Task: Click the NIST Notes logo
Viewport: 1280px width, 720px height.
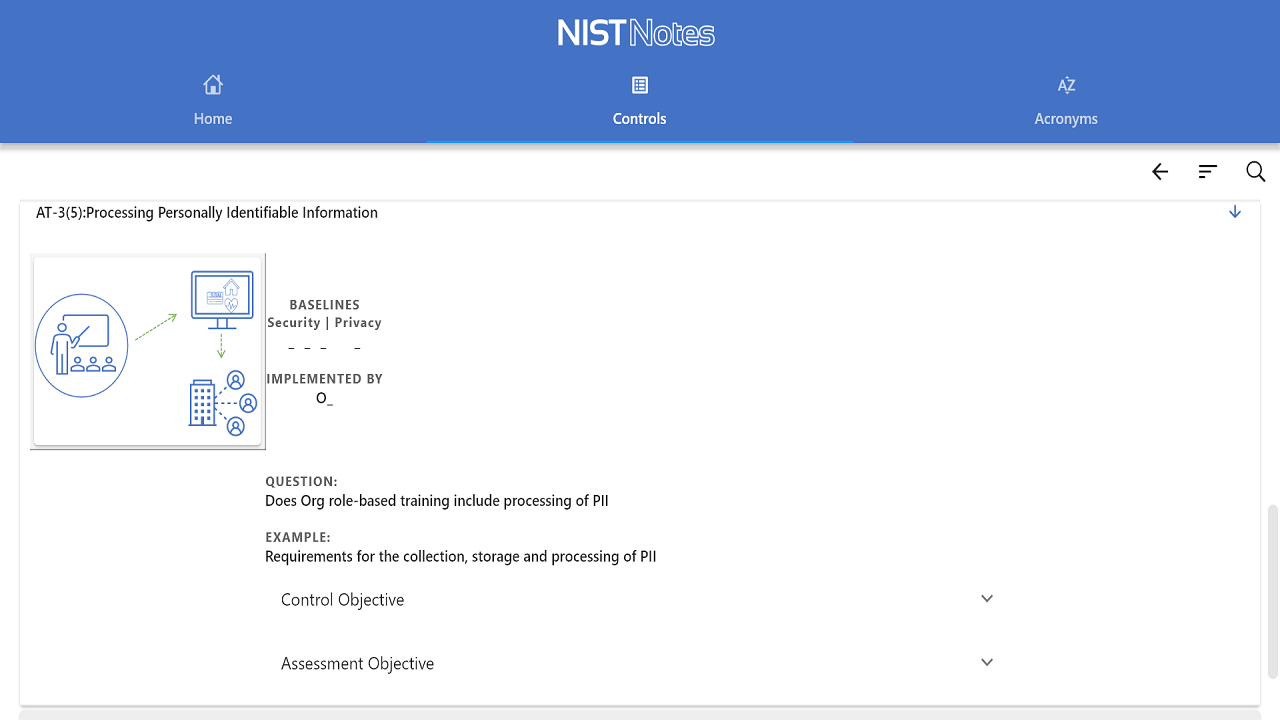Action: (x=637, y=33)
